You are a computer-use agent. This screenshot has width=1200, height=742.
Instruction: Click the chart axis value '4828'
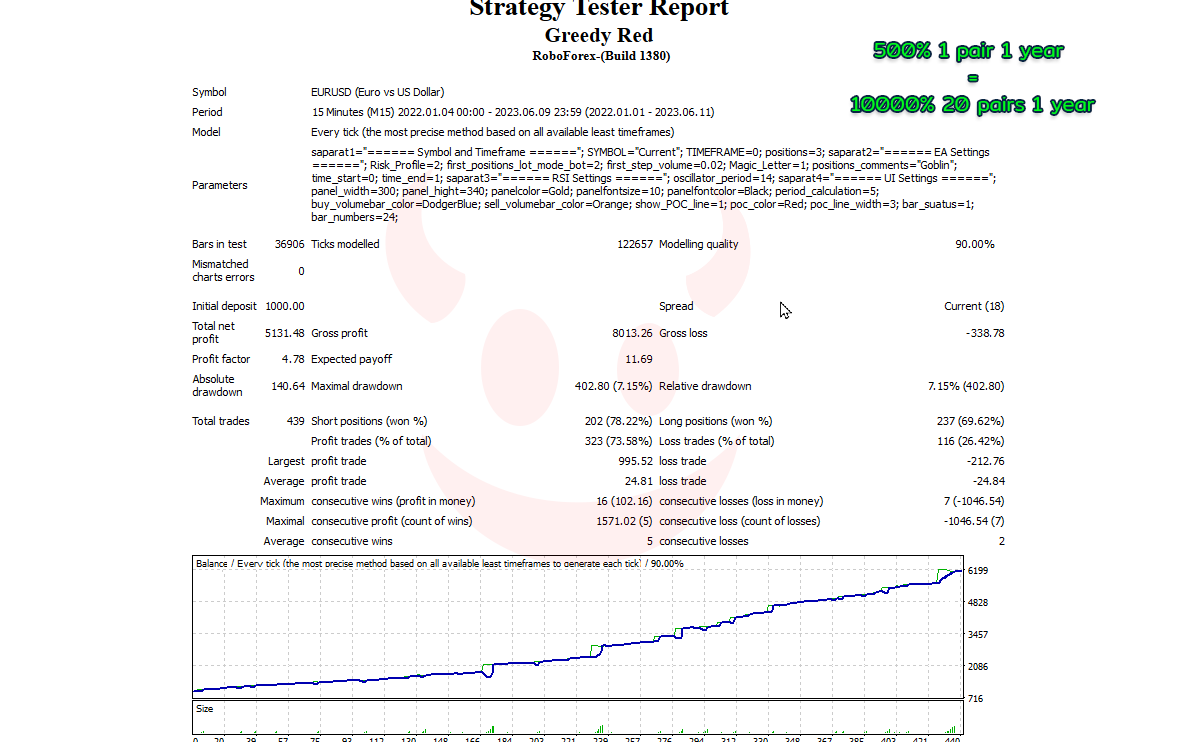coord(979,602)
